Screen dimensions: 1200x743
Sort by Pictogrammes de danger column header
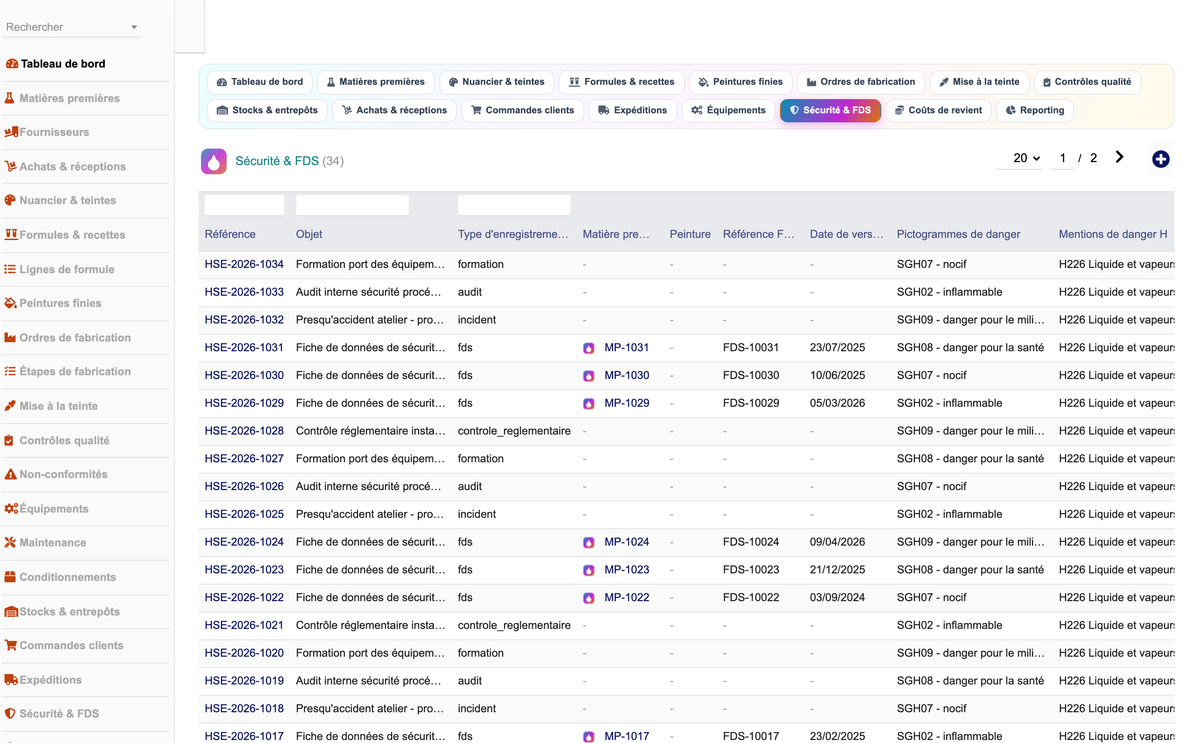point(959,235)
